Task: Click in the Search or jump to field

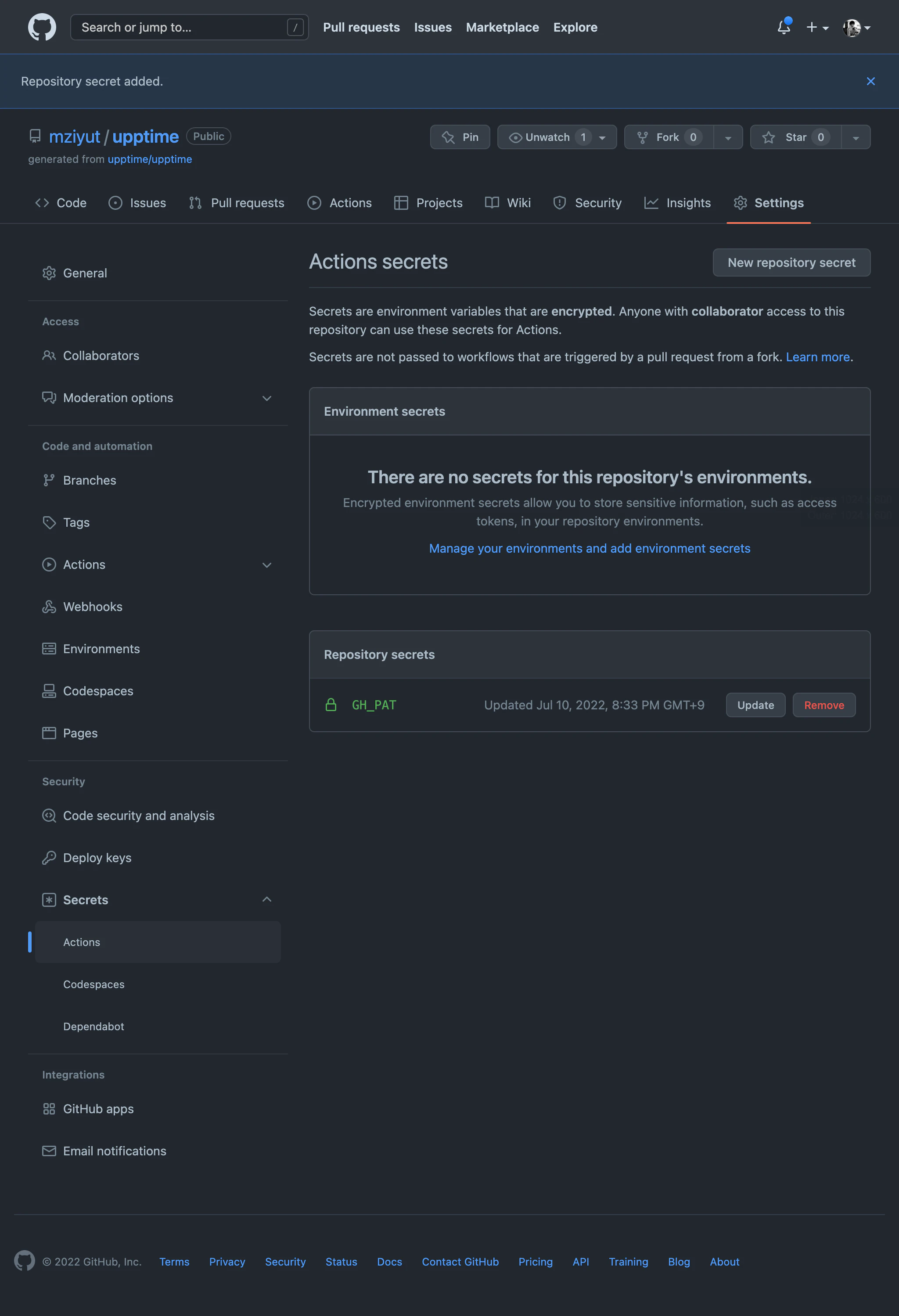Action: pos(189,27)
